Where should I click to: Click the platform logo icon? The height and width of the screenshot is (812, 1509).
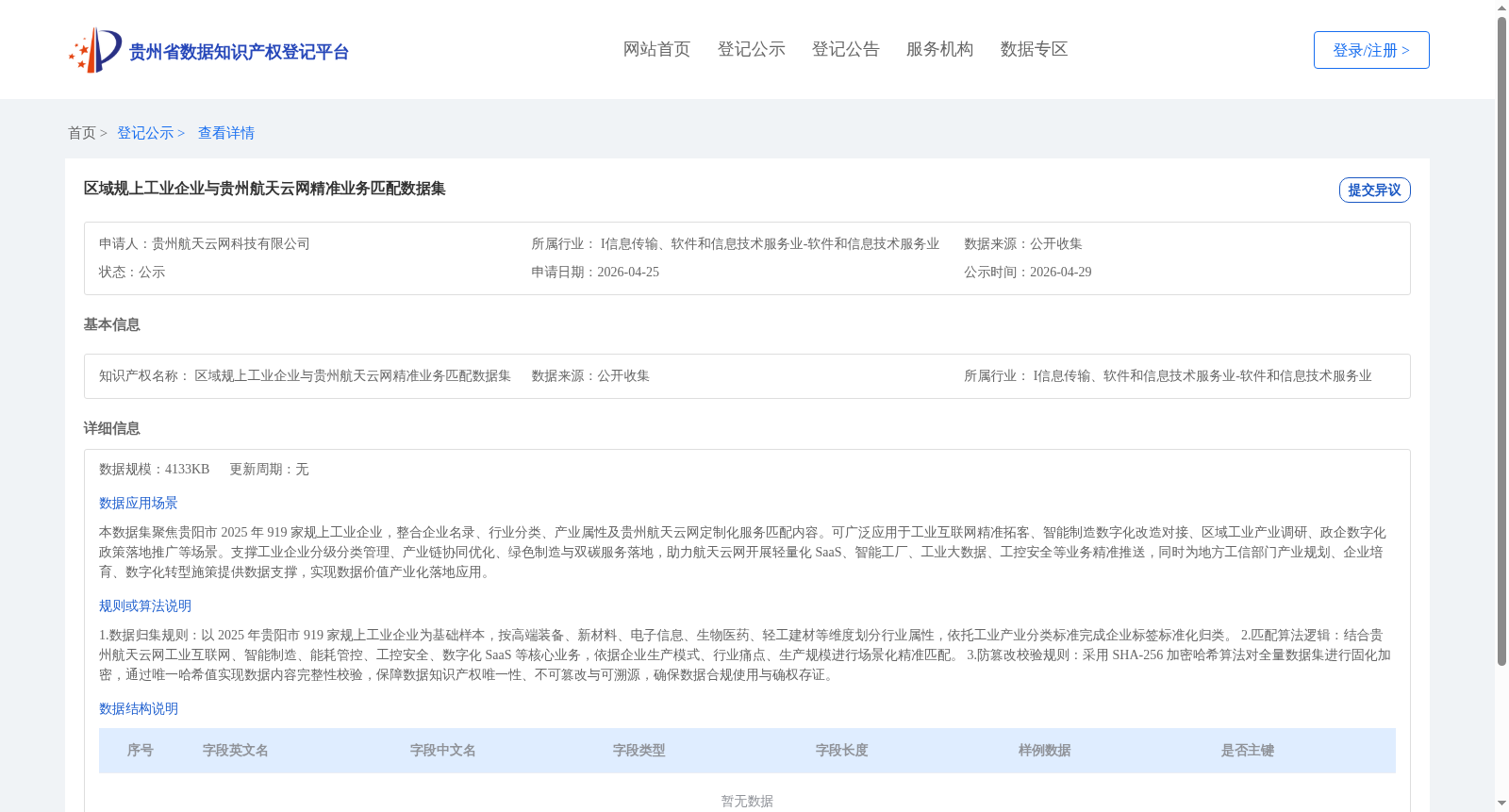click(x=95, y=50)
